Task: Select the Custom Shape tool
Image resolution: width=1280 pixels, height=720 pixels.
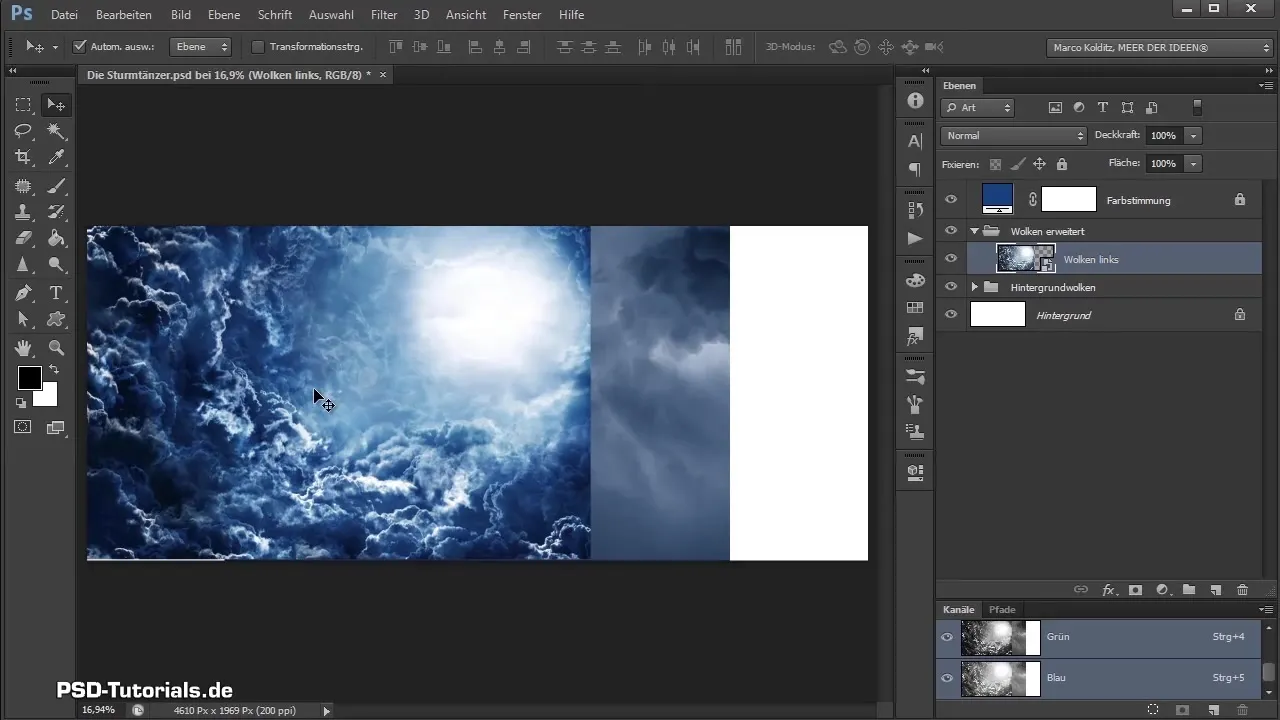Action: coord(56,320)
